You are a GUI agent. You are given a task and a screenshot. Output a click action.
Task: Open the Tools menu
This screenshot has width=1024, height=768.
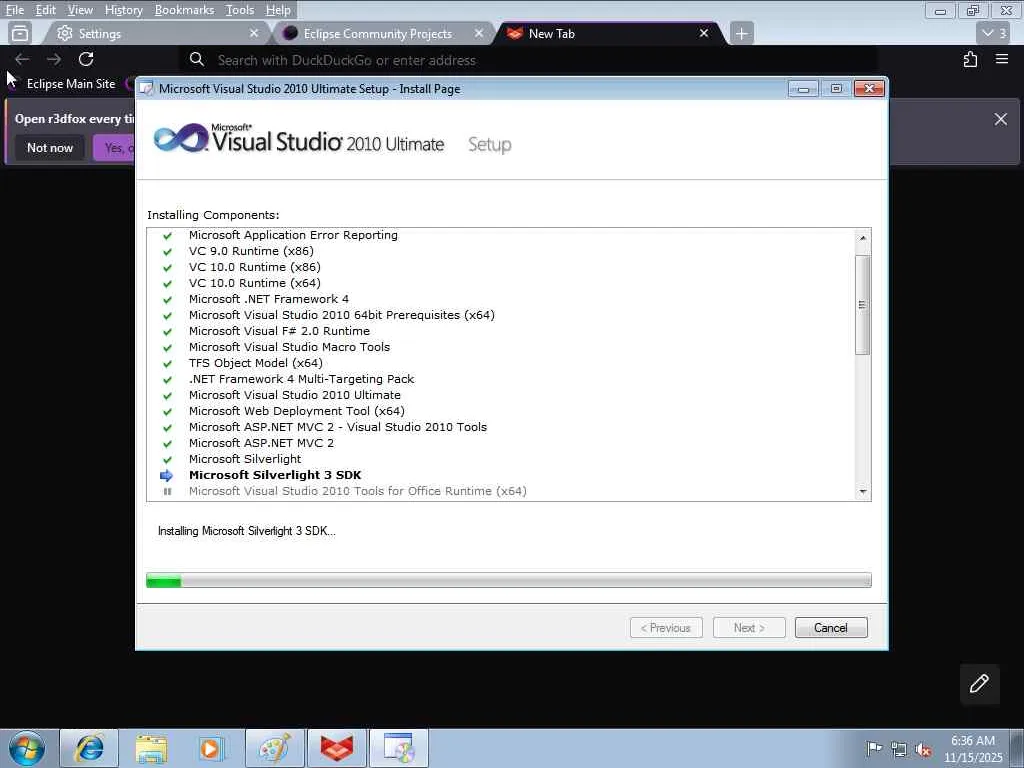click(x=240, y=10)
